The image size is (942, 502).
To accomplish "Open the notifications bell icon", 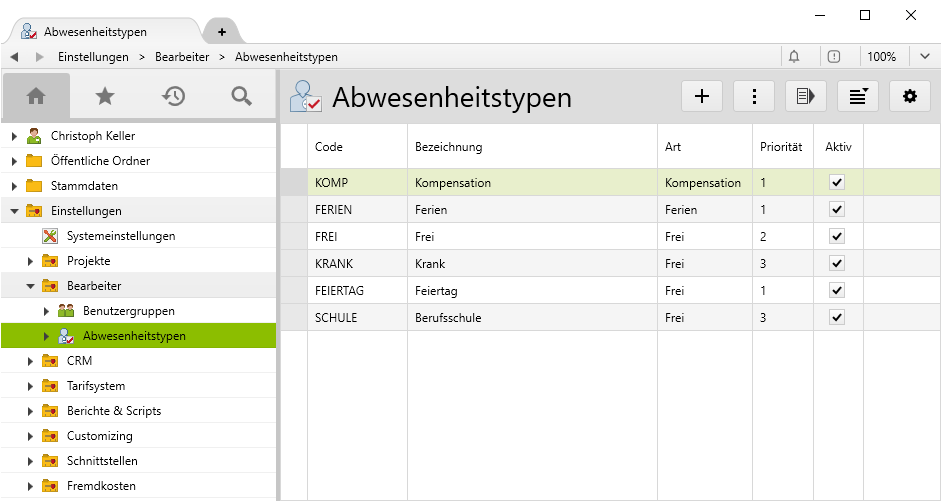I will tap(794, 57).
